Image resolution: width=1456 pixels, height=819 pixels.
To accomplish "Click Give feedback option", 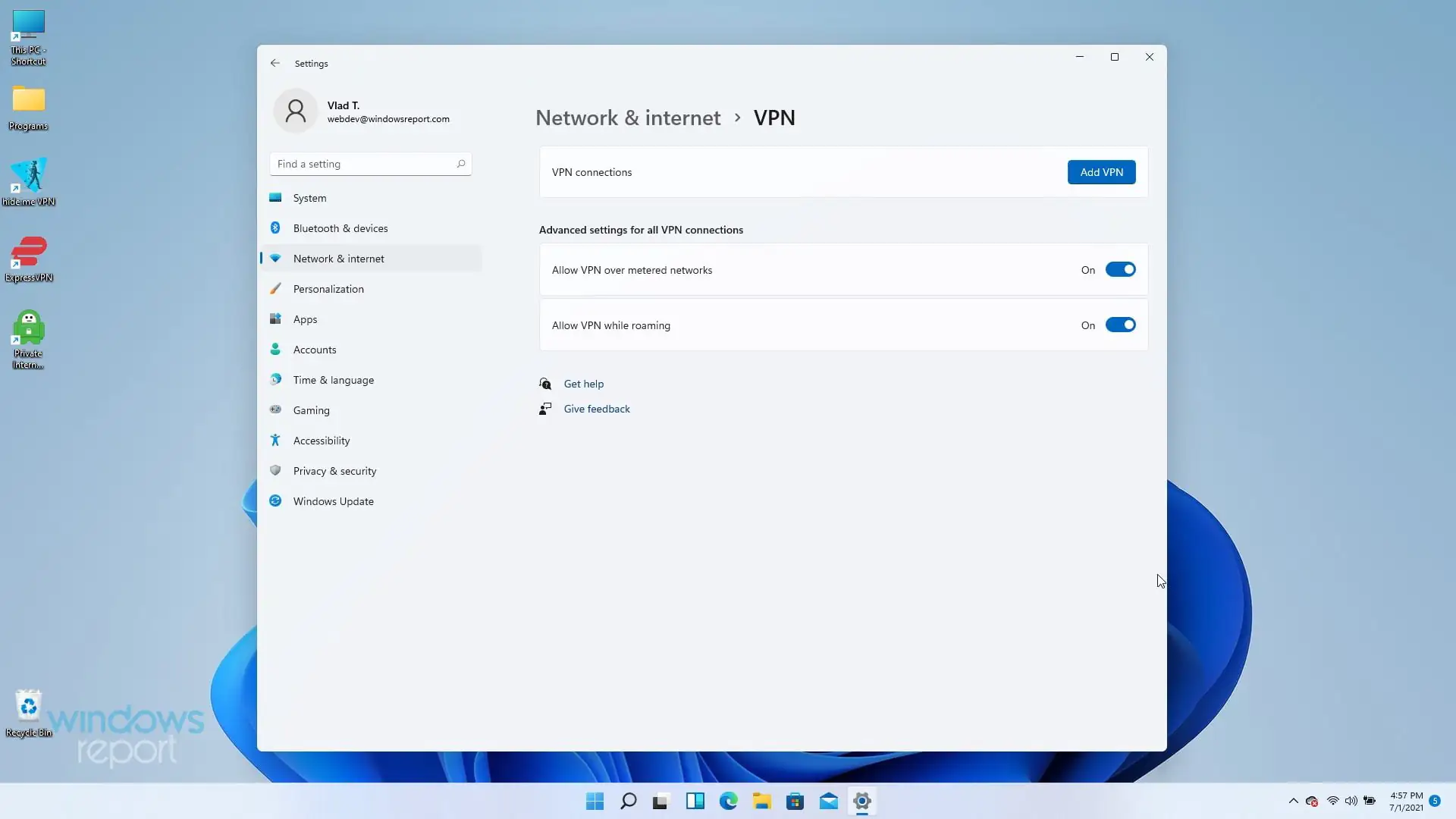I will (x=597, y=409).
